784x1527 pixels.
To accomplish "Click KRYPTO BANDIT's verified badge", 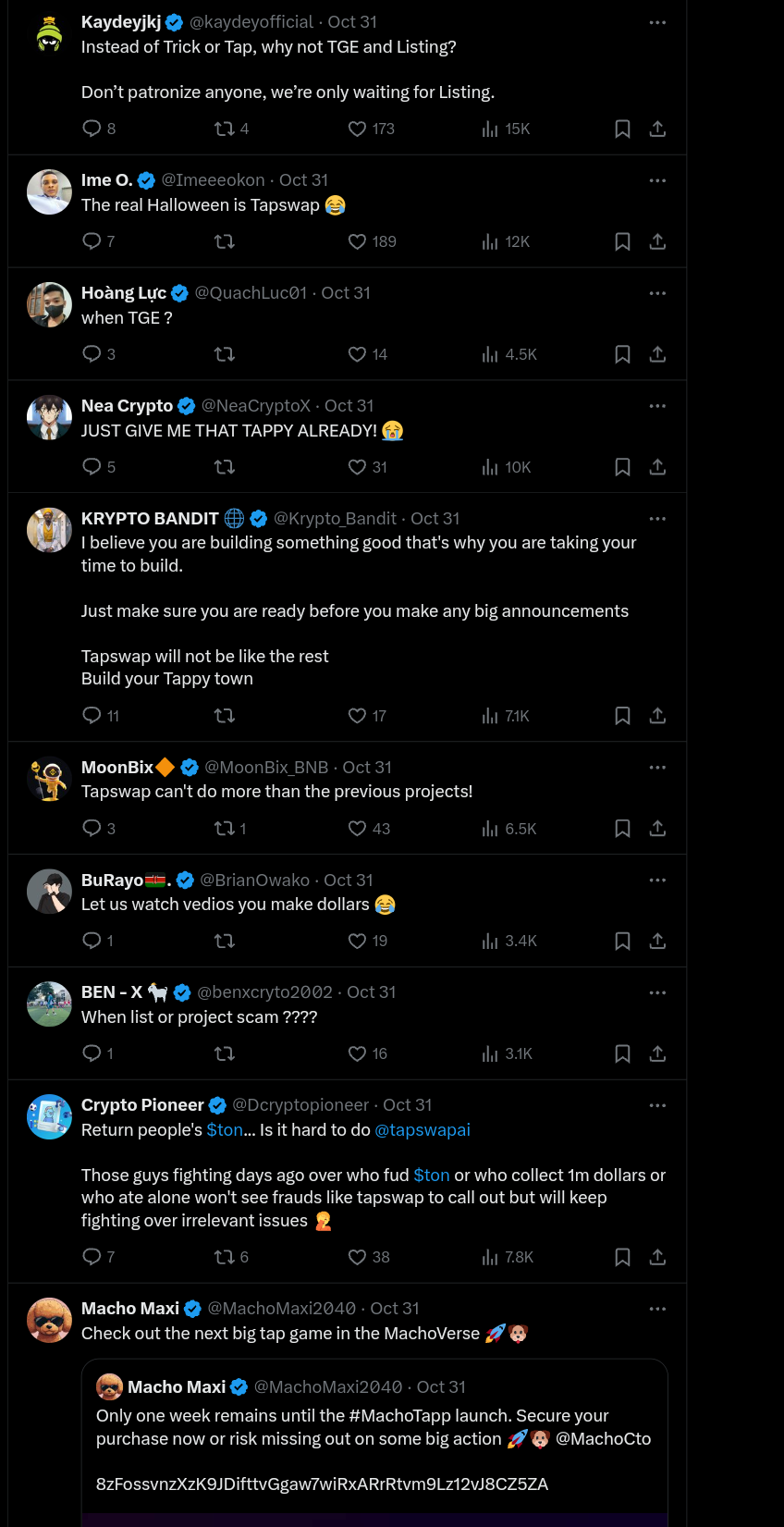I will pyautogui.click(x=258, y=518).
